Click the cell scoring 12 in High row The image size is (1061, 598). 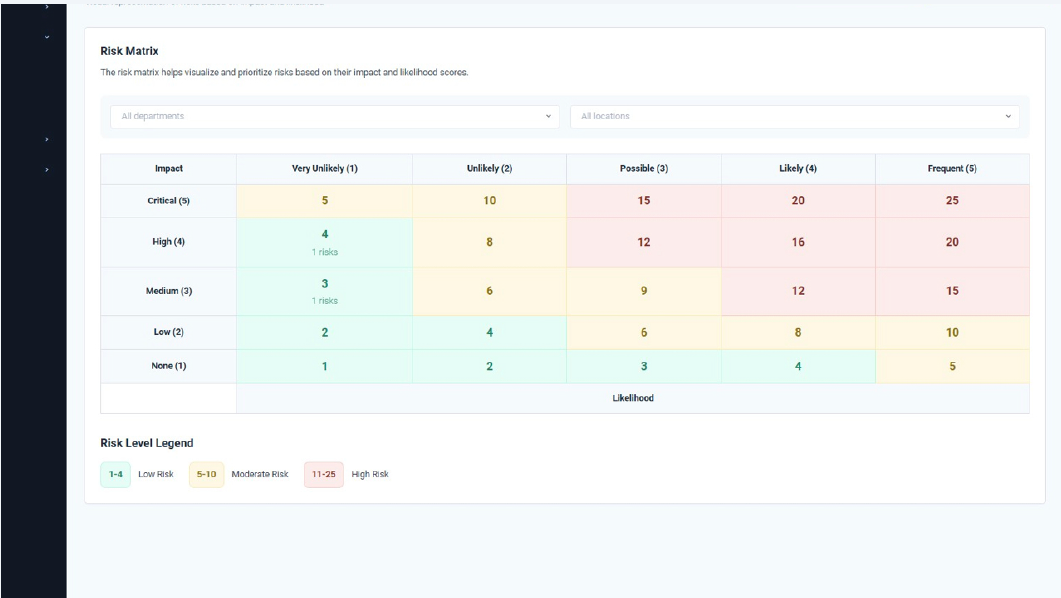(643, 242)
